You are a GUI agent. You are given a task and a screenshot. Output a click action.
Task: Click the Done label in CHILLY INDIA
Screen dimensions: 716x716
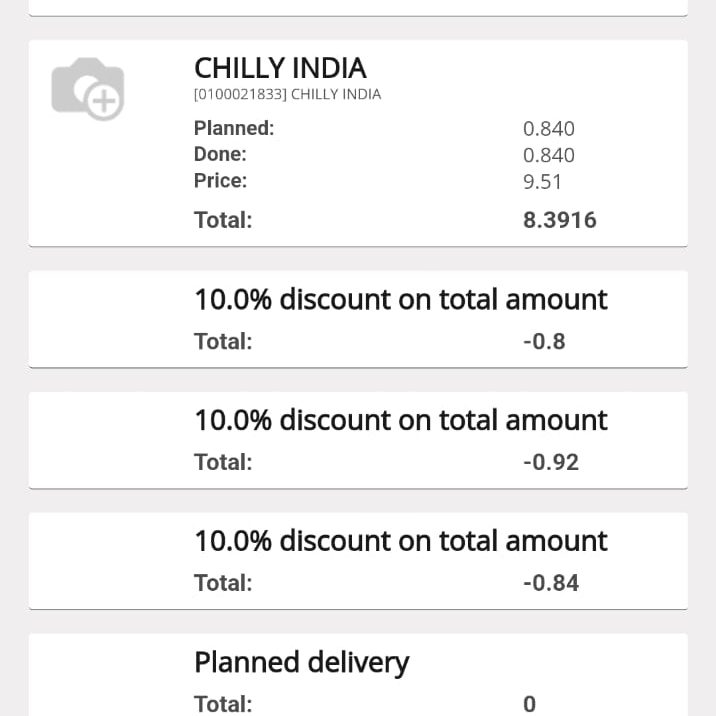[x=220, y=155]
